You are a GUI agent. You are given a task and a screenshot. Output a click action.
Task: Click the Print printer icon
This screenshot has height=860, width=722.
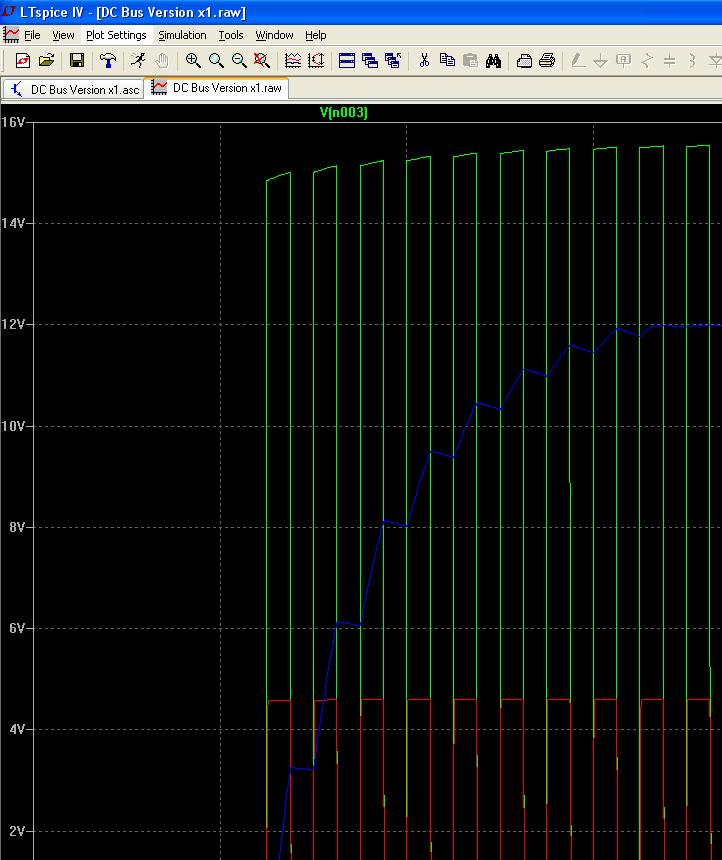547,60
